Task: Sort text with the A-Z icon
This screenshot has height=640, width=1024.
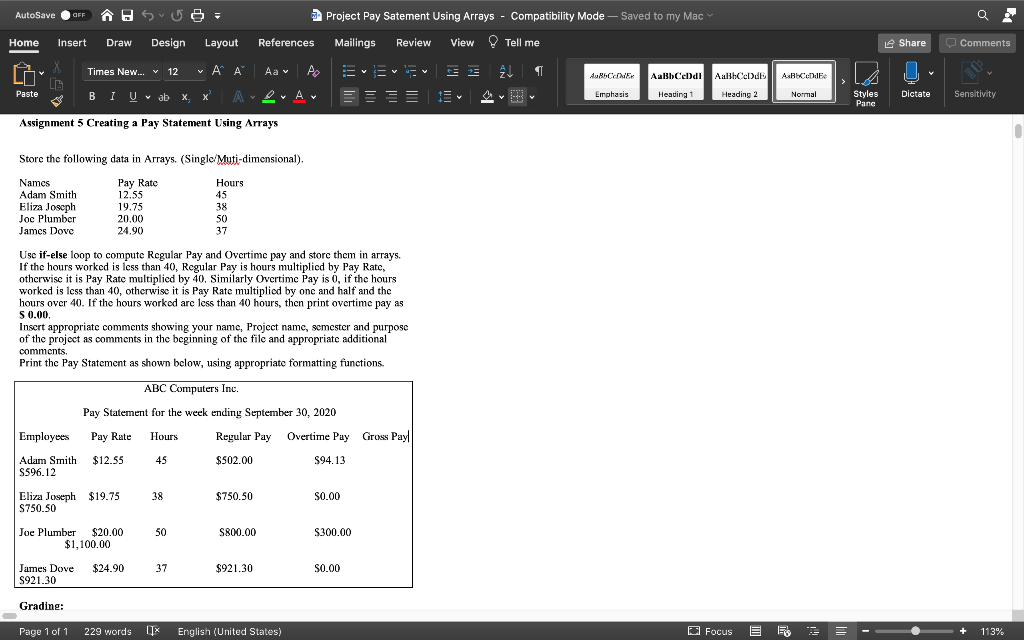Action: click(x=506, y=71)
